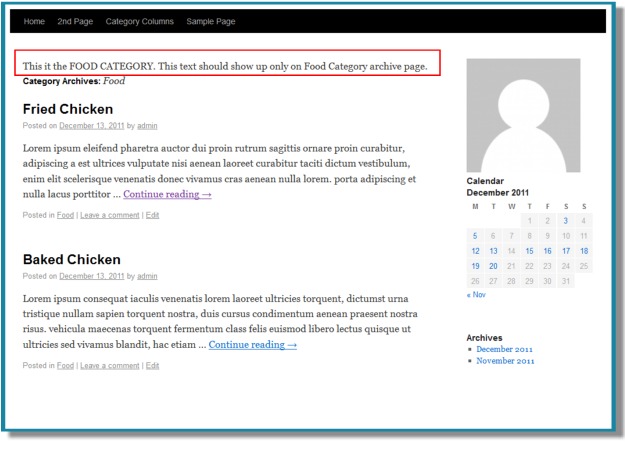The height and width of the screenshot is (450, 625).
Task: Click Continue reading under Baked Chicken
Action: pos(253,344)
